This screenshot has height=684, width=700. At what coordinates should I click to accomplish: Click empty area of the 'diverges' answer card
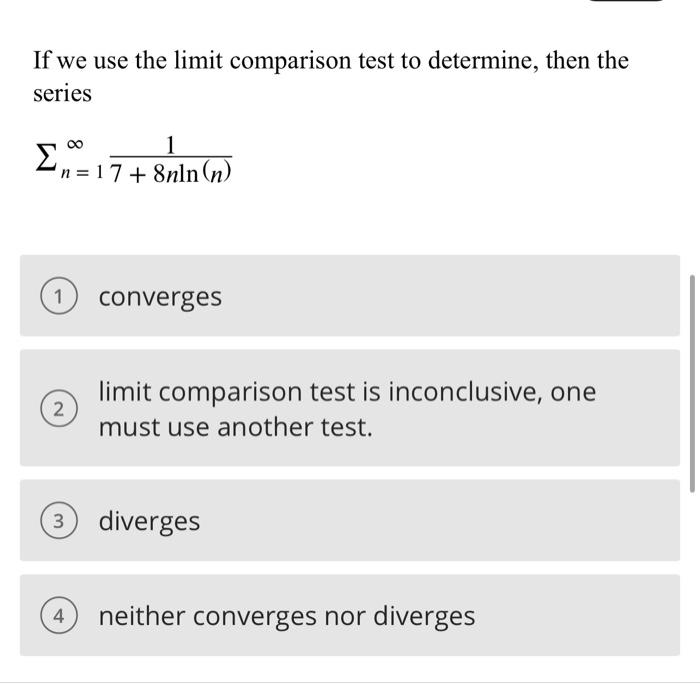tap(446, 521)
